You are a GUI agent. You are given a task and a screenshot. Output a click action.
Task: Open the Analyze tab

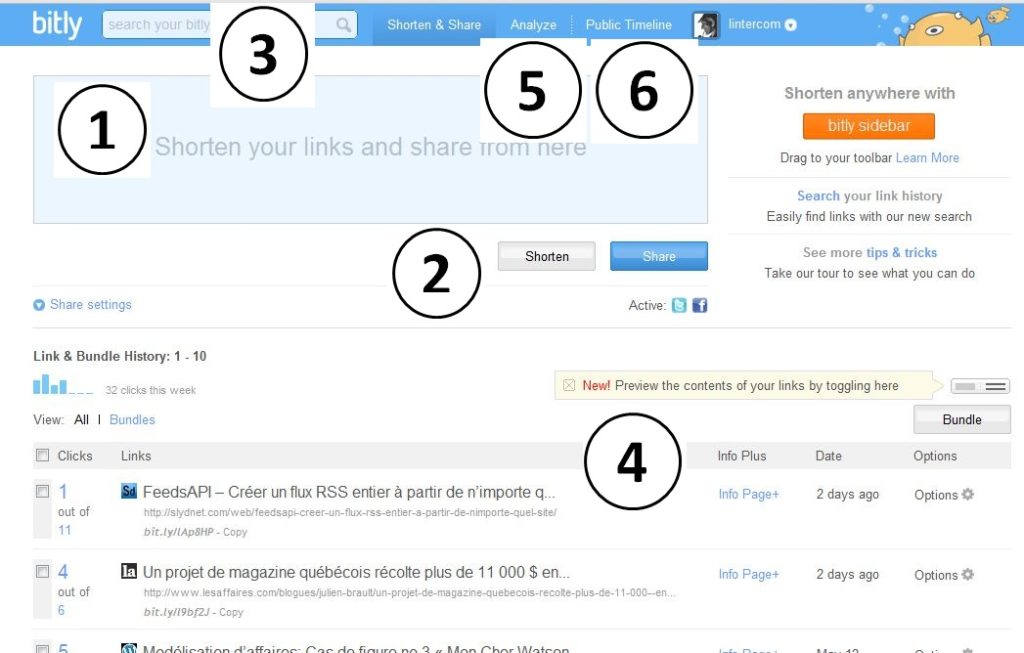pos(533,25)
